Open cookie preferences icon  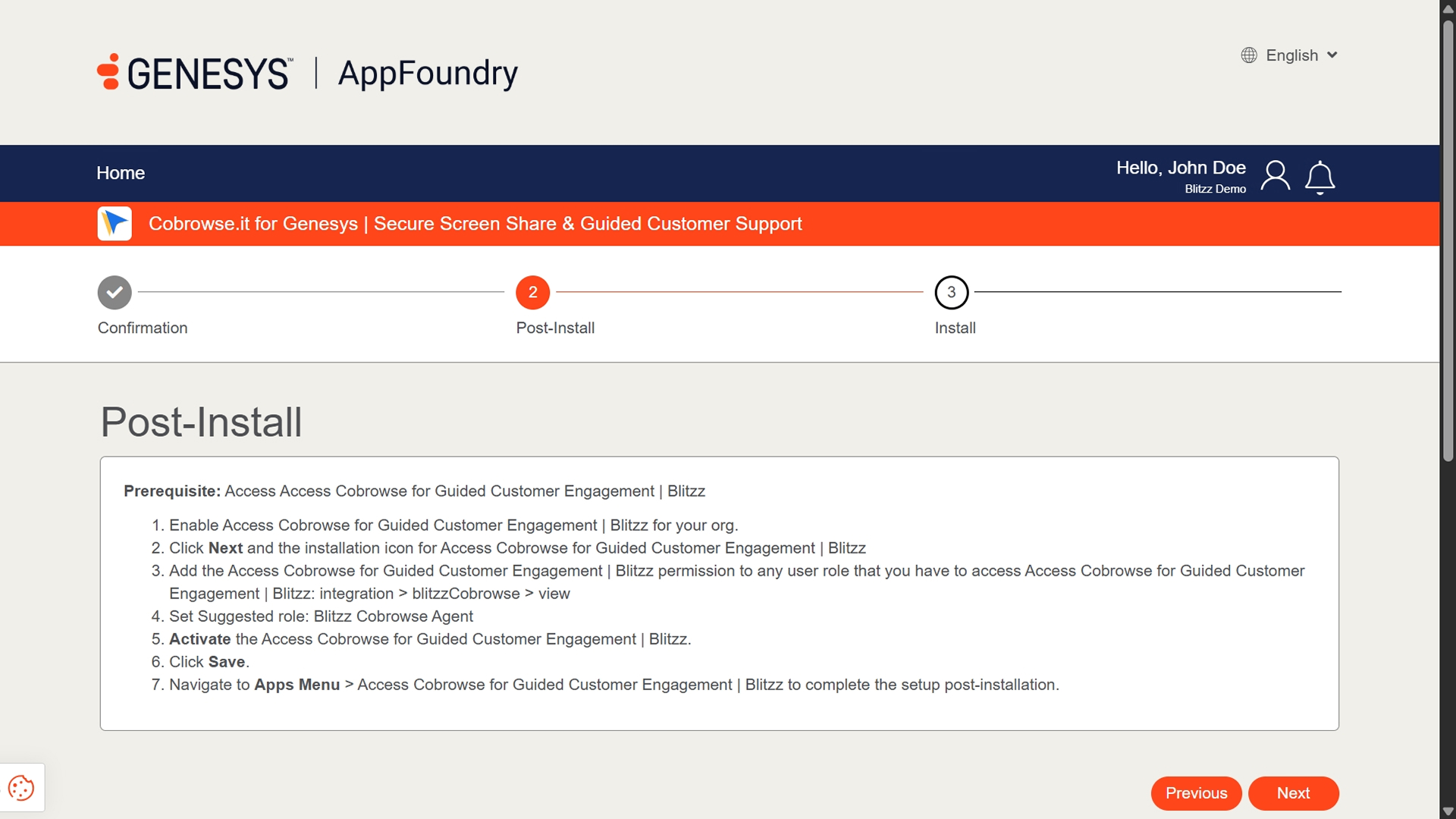[x=21, y=788]
